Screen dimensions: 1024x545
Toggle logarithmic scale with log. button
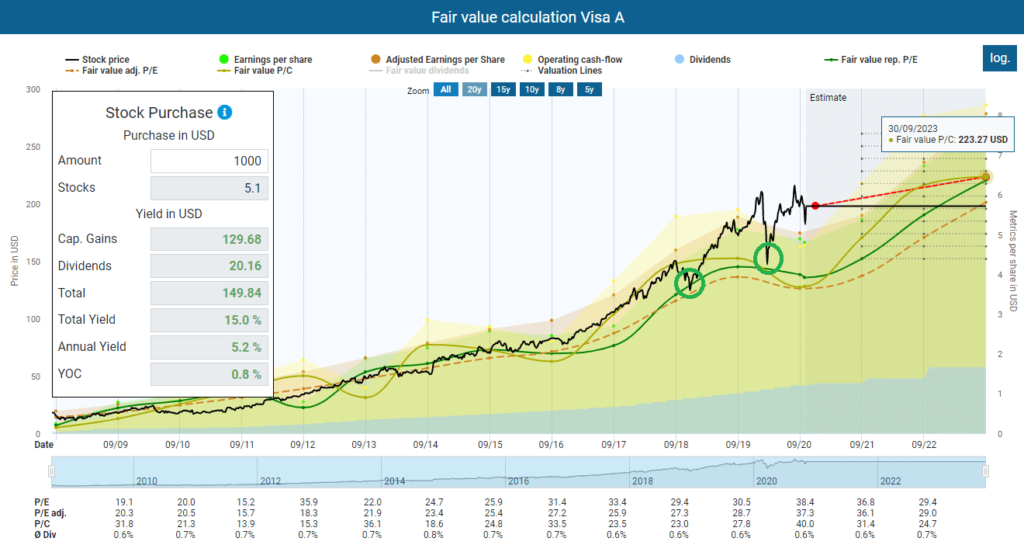(x=999, y=58)
